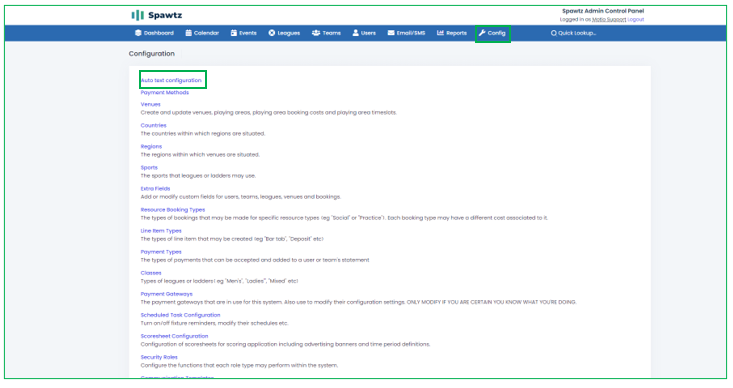The width and height of the screenshot is (733, 388).
Task: Open Scheduled Task Configuration
Action: pyautogui.click(x=180, y=315)
